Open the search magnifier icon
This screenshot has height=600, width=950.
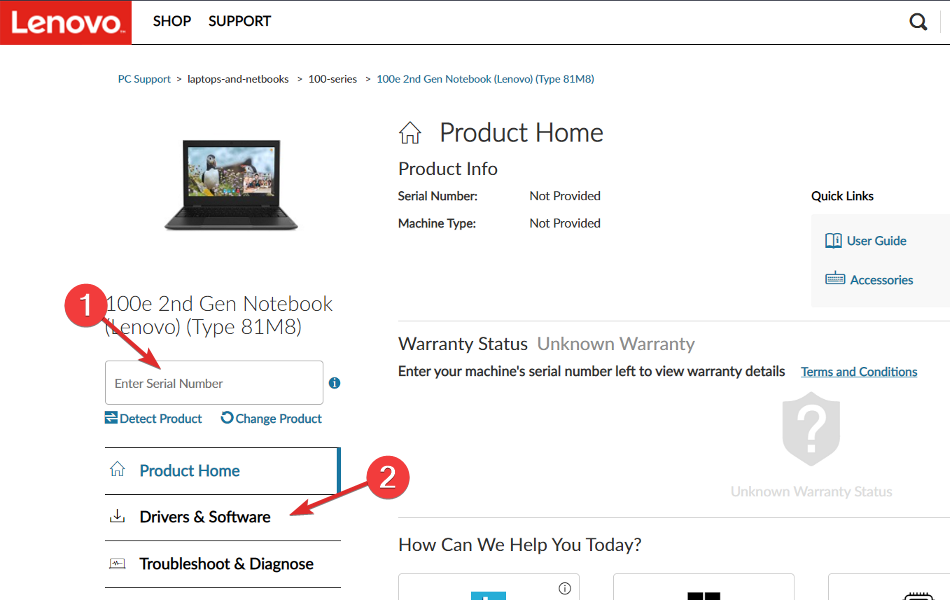pos(918,21)
